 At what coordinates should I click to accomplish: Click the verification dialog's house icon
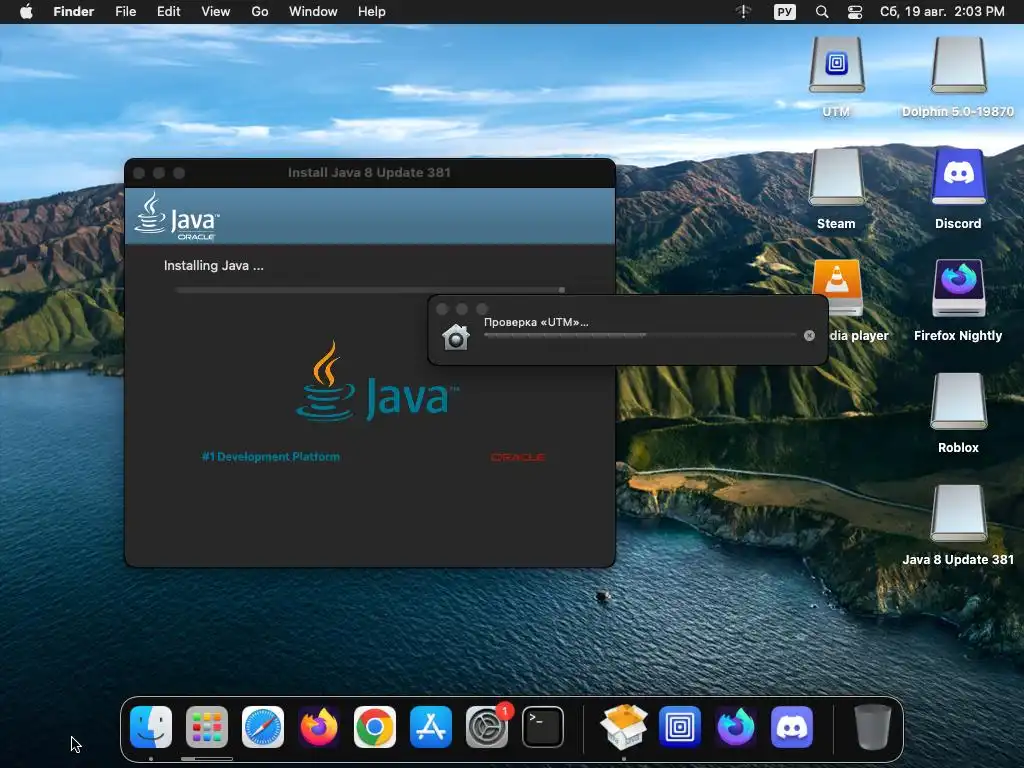[x=456, y=337]
